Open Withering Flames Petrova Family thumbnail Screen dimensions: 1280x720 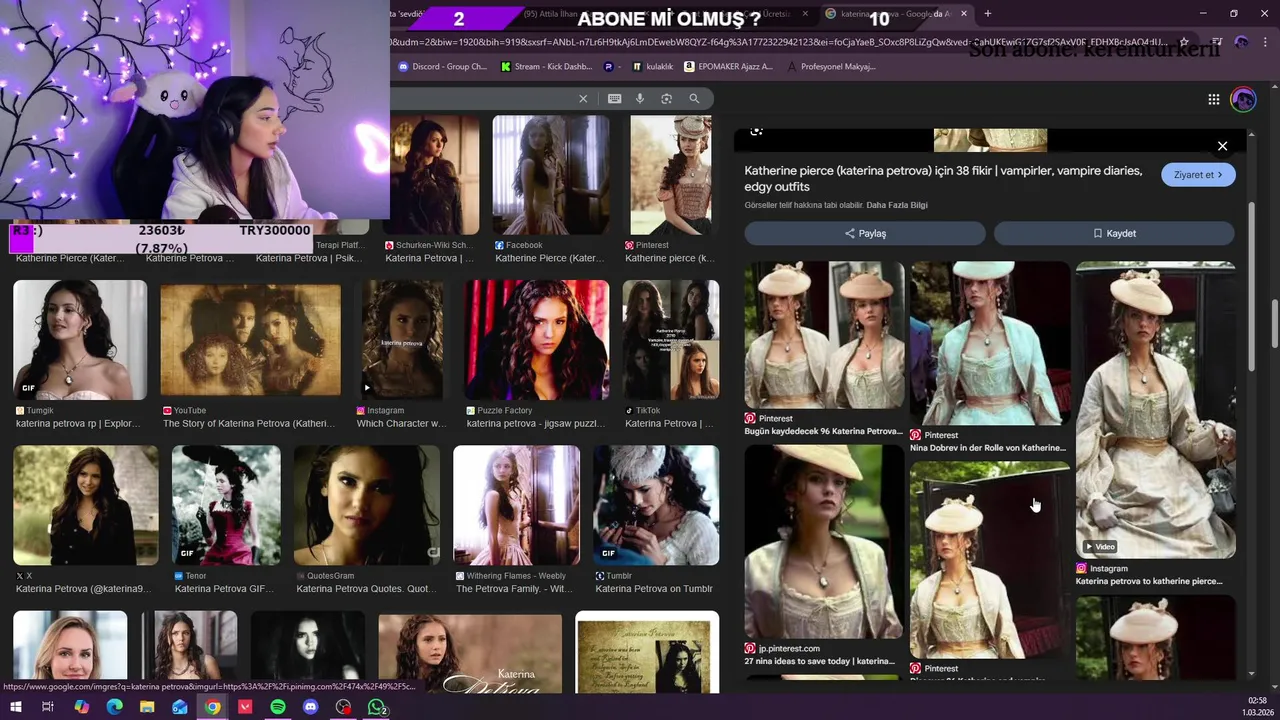[x=516, y=505]
